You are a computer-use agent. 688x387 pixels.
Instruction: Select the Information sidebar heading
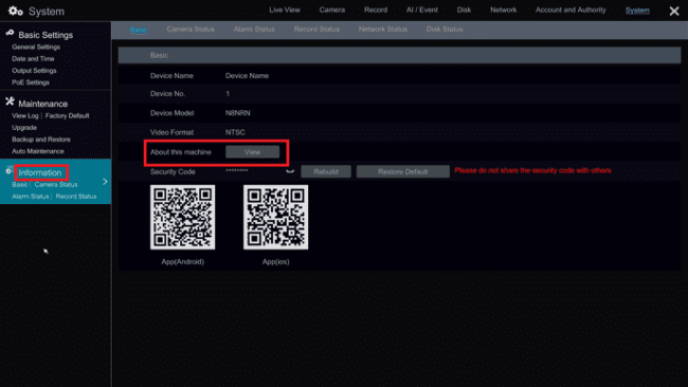point(40,173)
